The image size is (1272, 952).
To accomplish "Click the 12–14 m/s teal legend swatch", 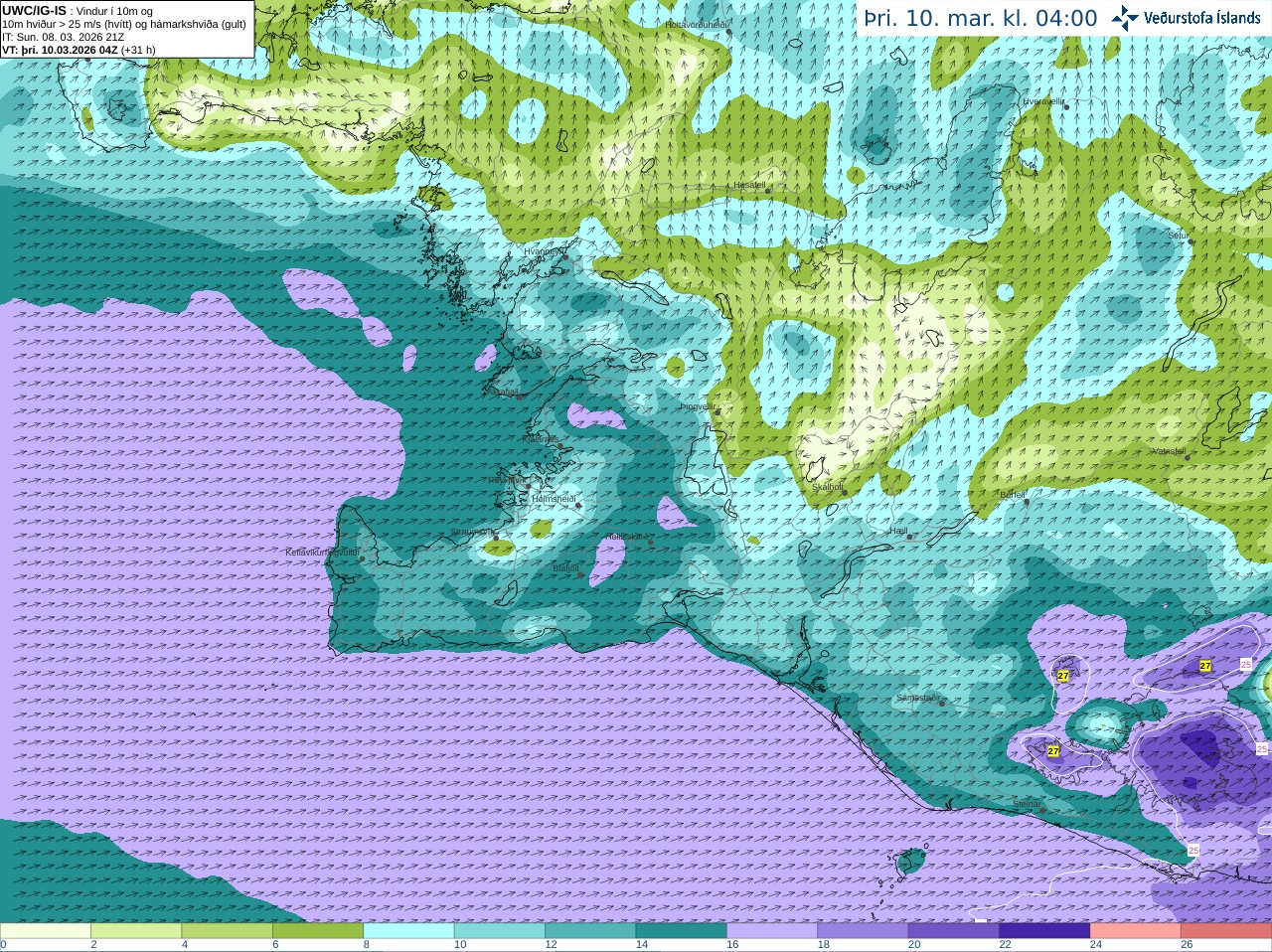I will point(590,931).
